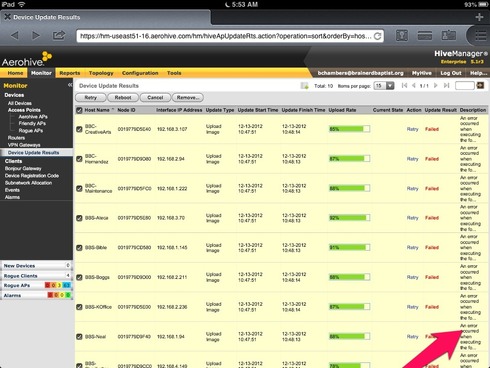Tap the browser share icon

point(59,35)
